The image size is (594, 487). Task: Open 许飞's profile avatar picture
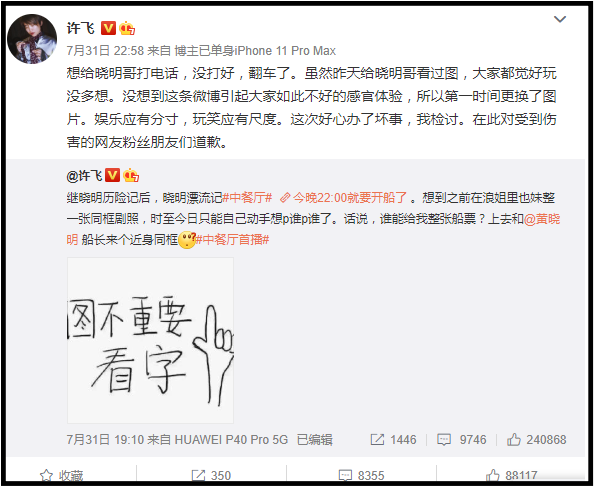point(32,39)
